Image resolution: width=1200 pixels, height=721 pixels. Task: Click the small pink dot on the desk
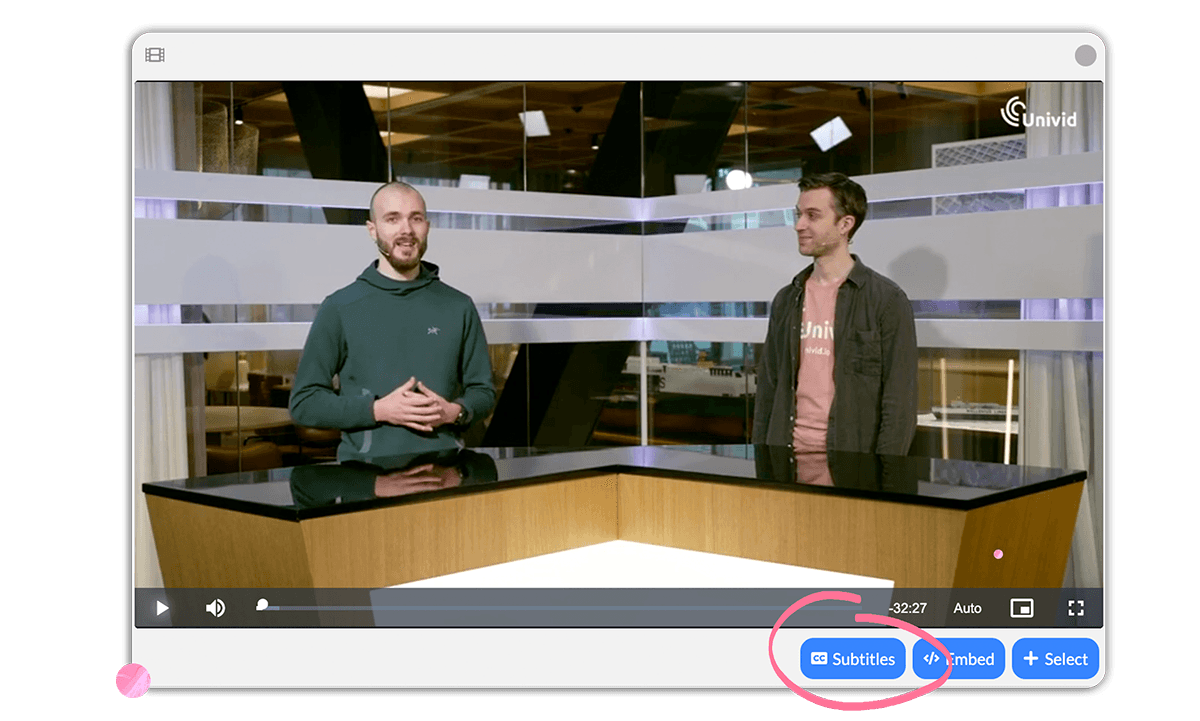[998, 554]
